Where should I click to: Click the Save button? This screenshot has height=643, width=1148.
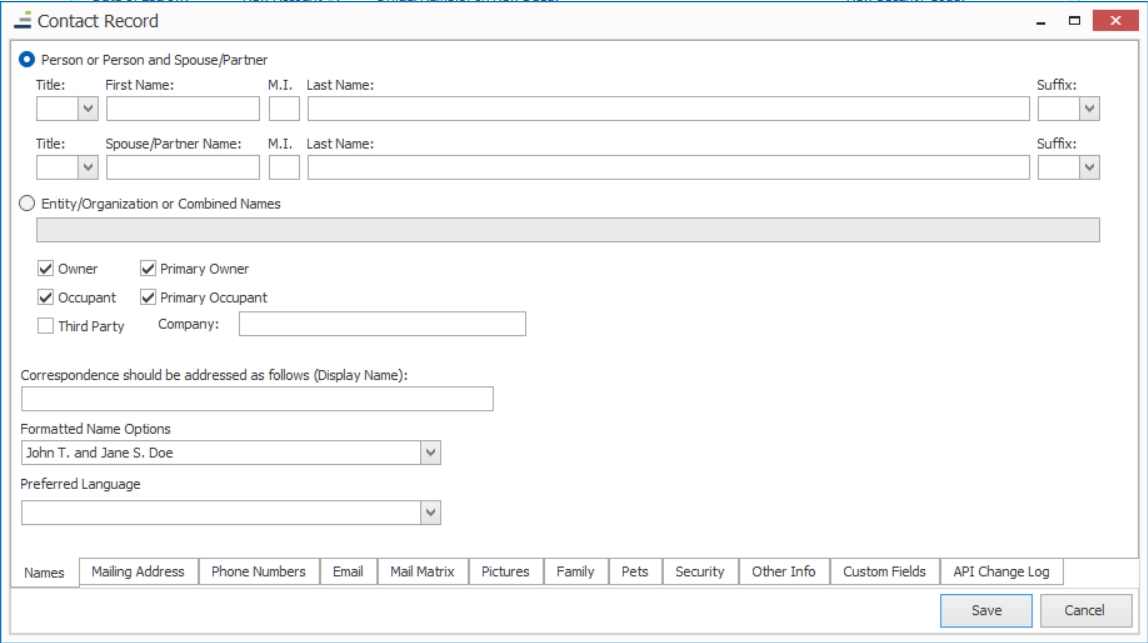[x=986, y=610]
